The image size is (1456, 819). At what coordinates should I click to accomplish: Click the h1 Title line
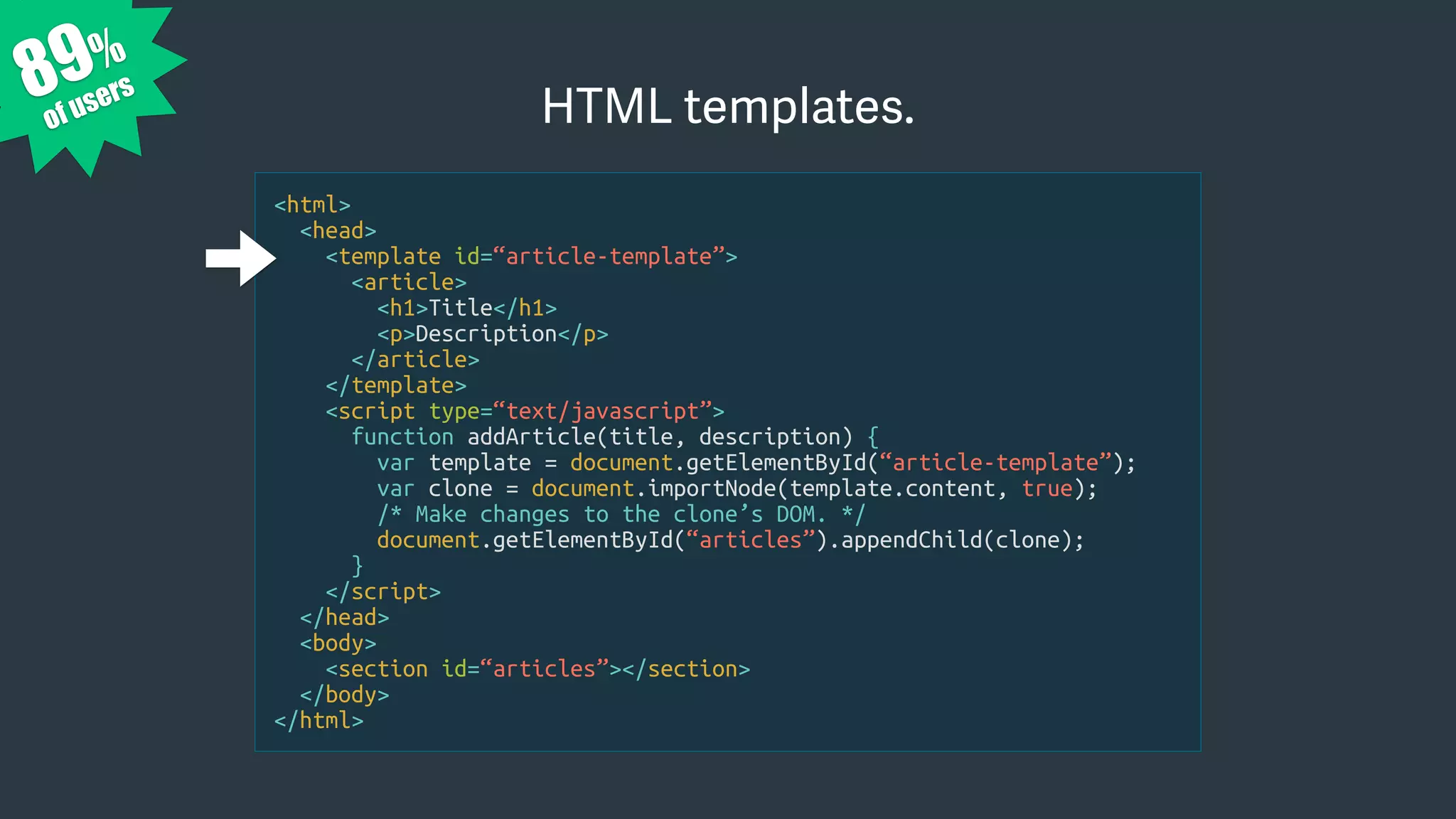click(x=466, y=309)
